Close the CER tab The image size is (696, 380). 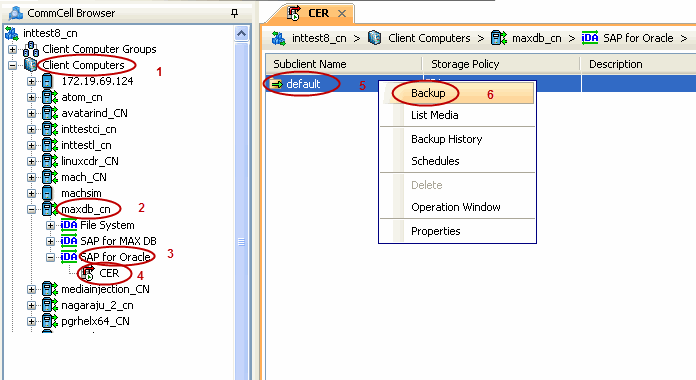coord(342,13)
